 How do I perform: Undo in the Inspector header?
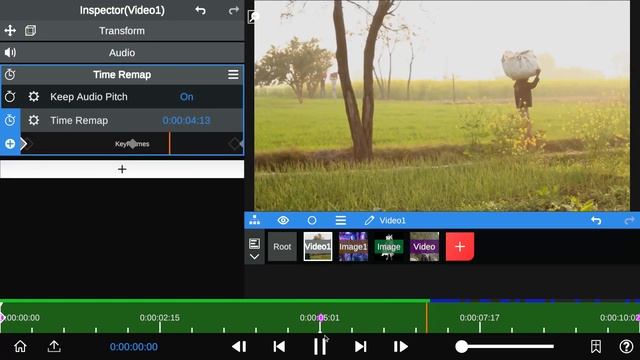(200, 10)
